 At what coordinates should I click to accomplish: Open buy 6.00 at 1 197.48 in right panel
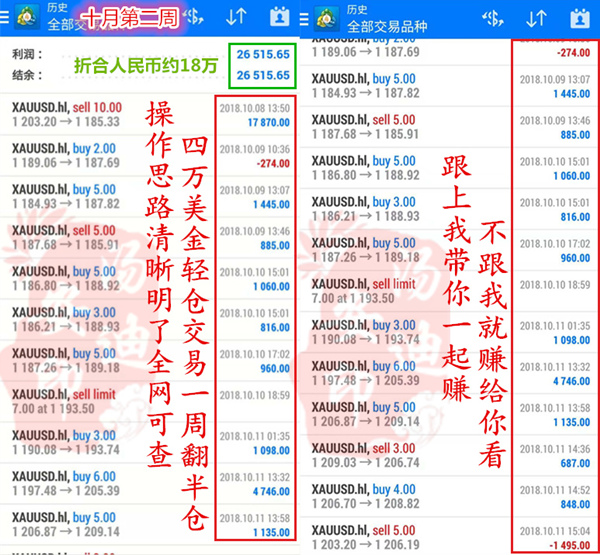tap(450, 372)
